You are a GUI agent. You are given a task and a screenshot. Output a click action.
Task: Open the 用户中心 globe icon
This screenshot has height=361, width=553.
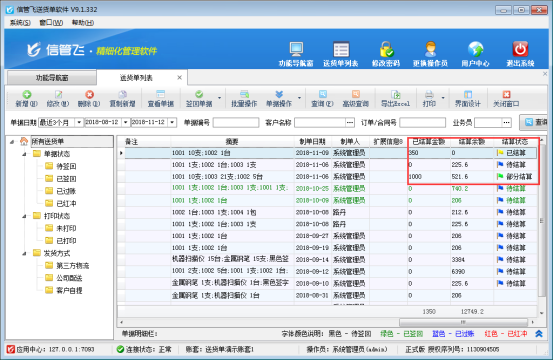tap(475, 49)
